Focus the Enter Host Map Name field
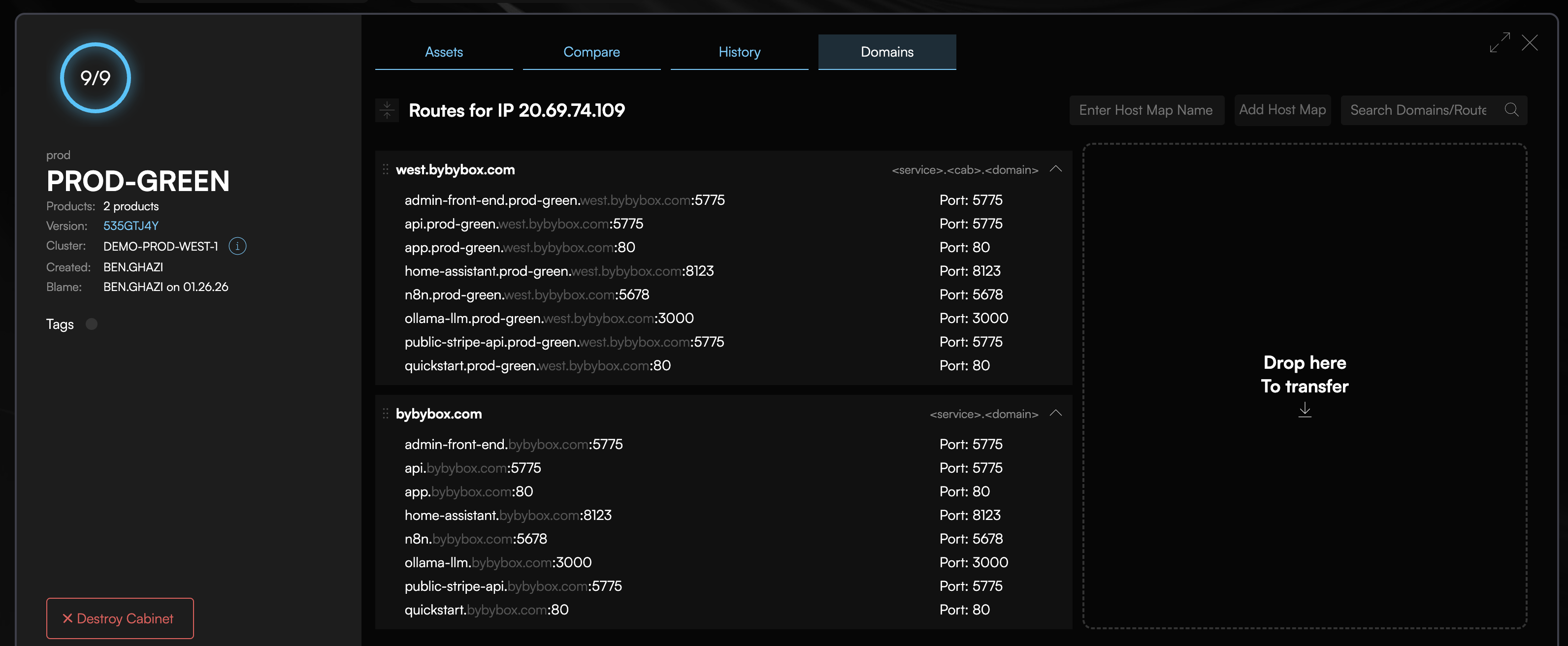 [1146, 110]
